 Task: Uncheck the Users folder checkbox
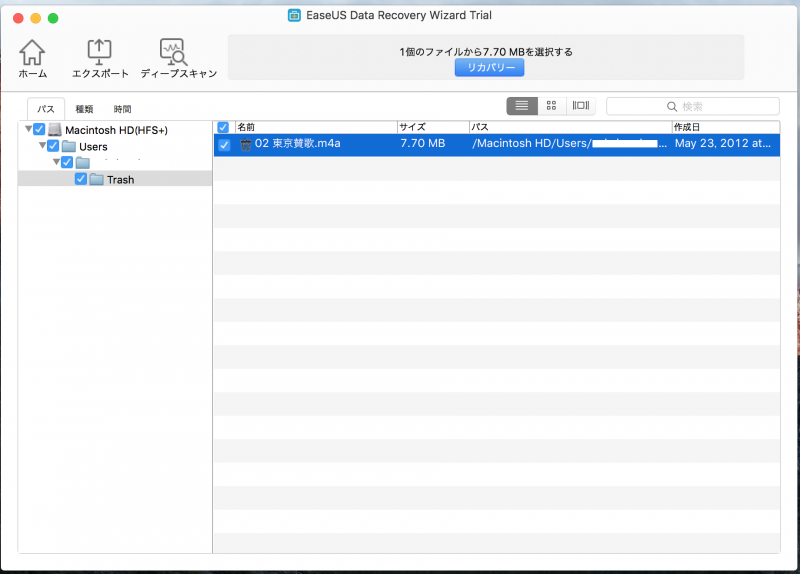tap(53, 146)
